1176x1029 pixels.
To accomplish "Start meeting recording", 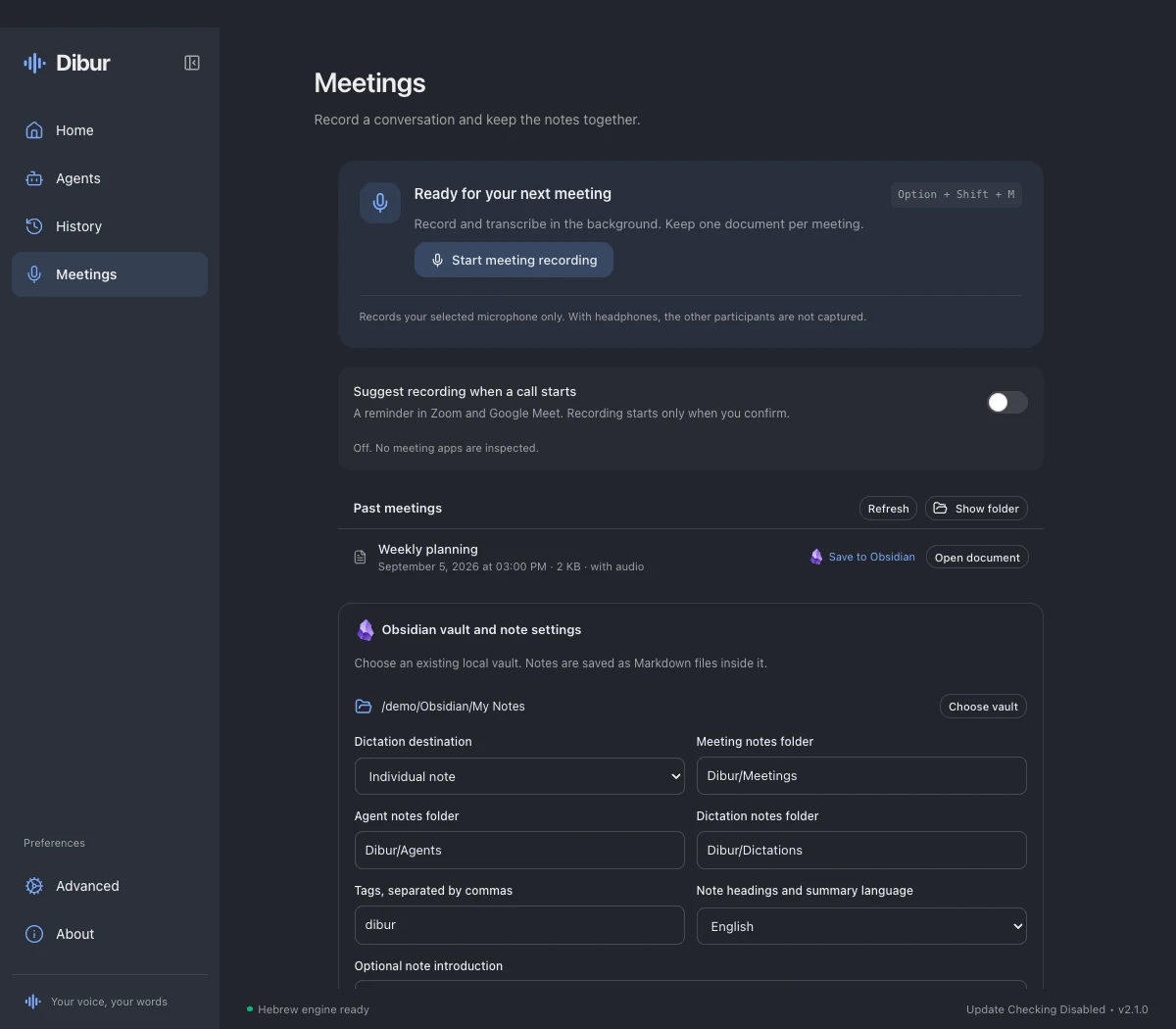I will click(514, 260).
